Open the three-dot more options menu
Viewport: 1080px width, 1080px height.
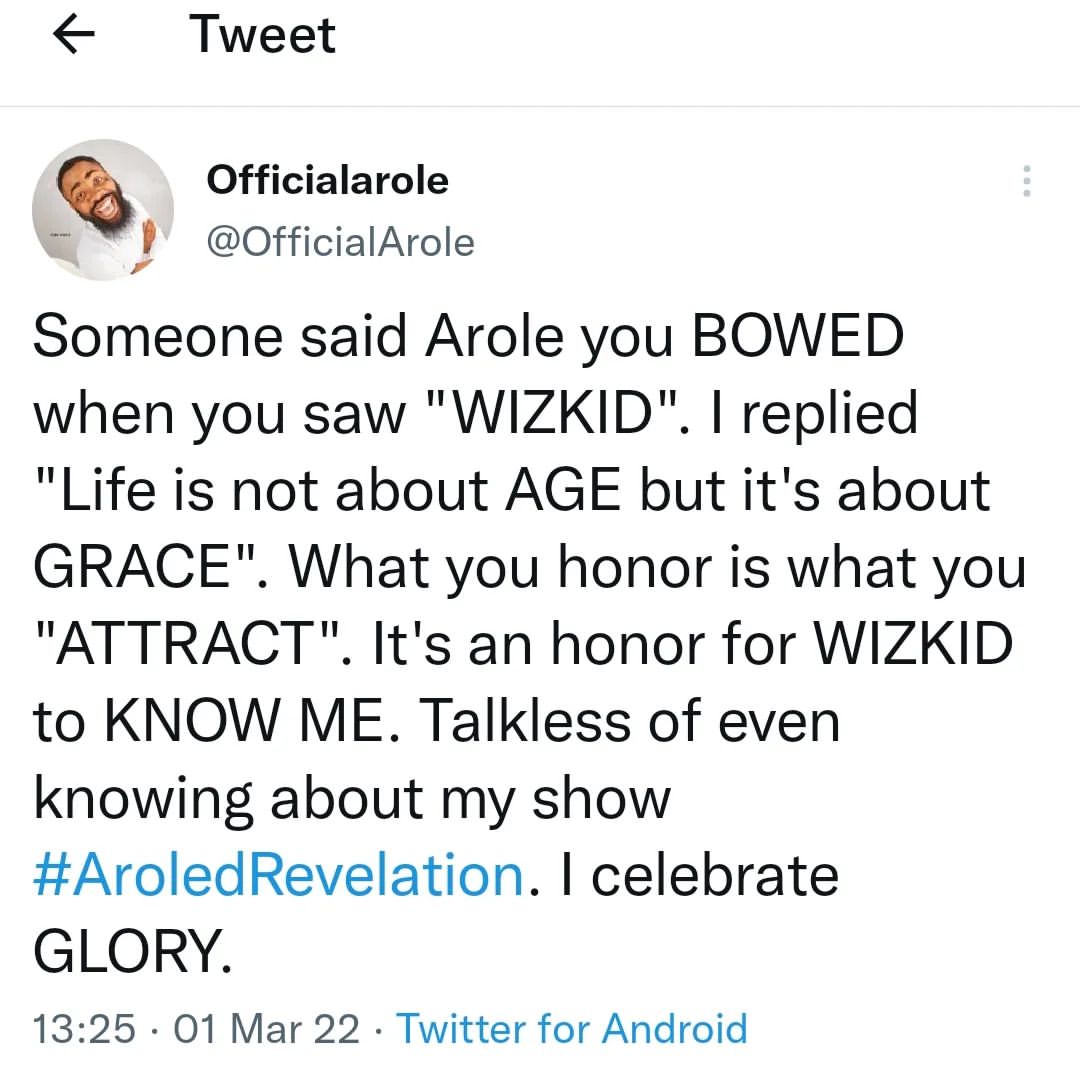tap(1026, 182)
